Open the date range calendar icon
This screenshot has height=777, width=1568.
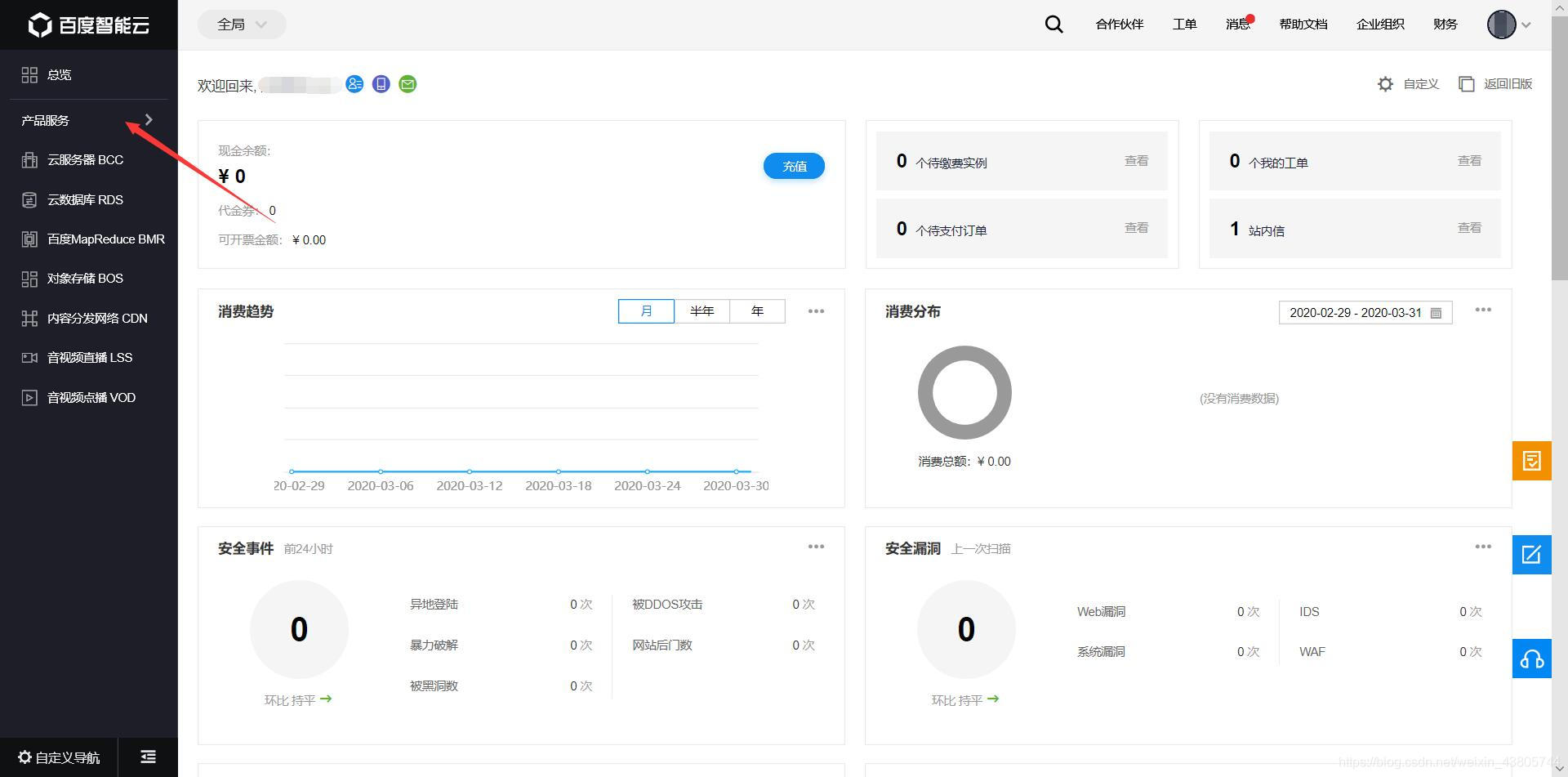1436,313
